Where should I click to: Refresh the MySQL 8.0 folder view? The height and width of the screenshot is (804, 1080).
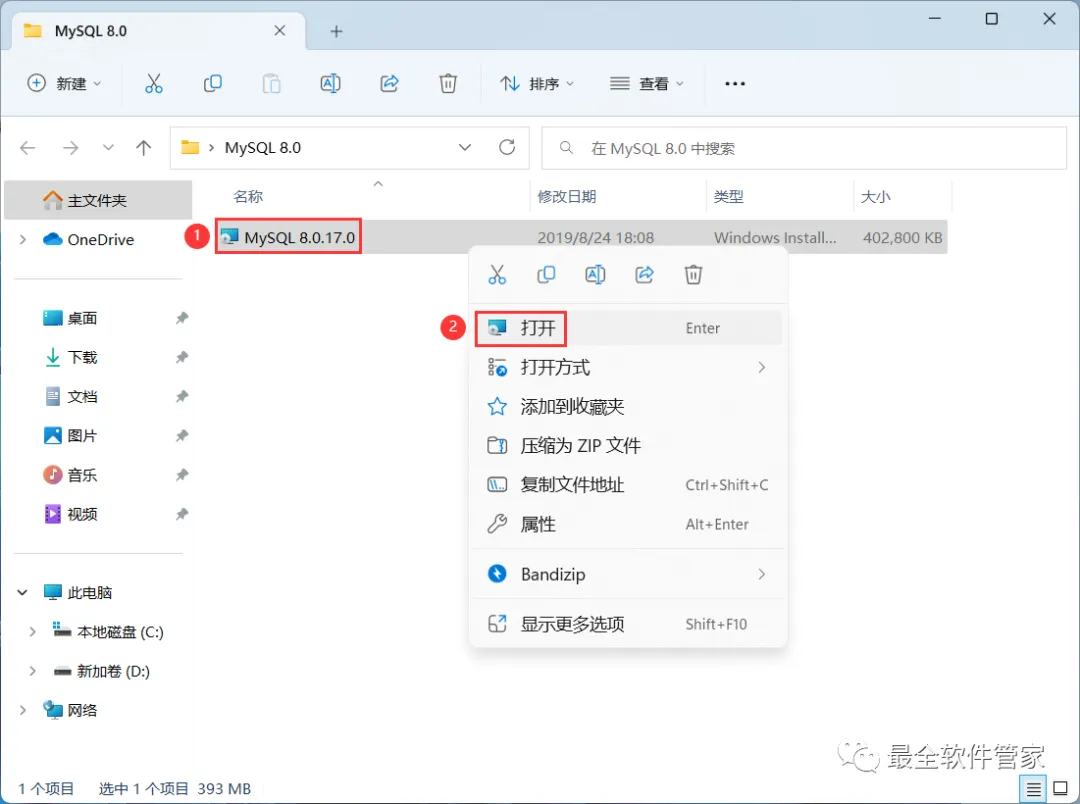point(507,147)
